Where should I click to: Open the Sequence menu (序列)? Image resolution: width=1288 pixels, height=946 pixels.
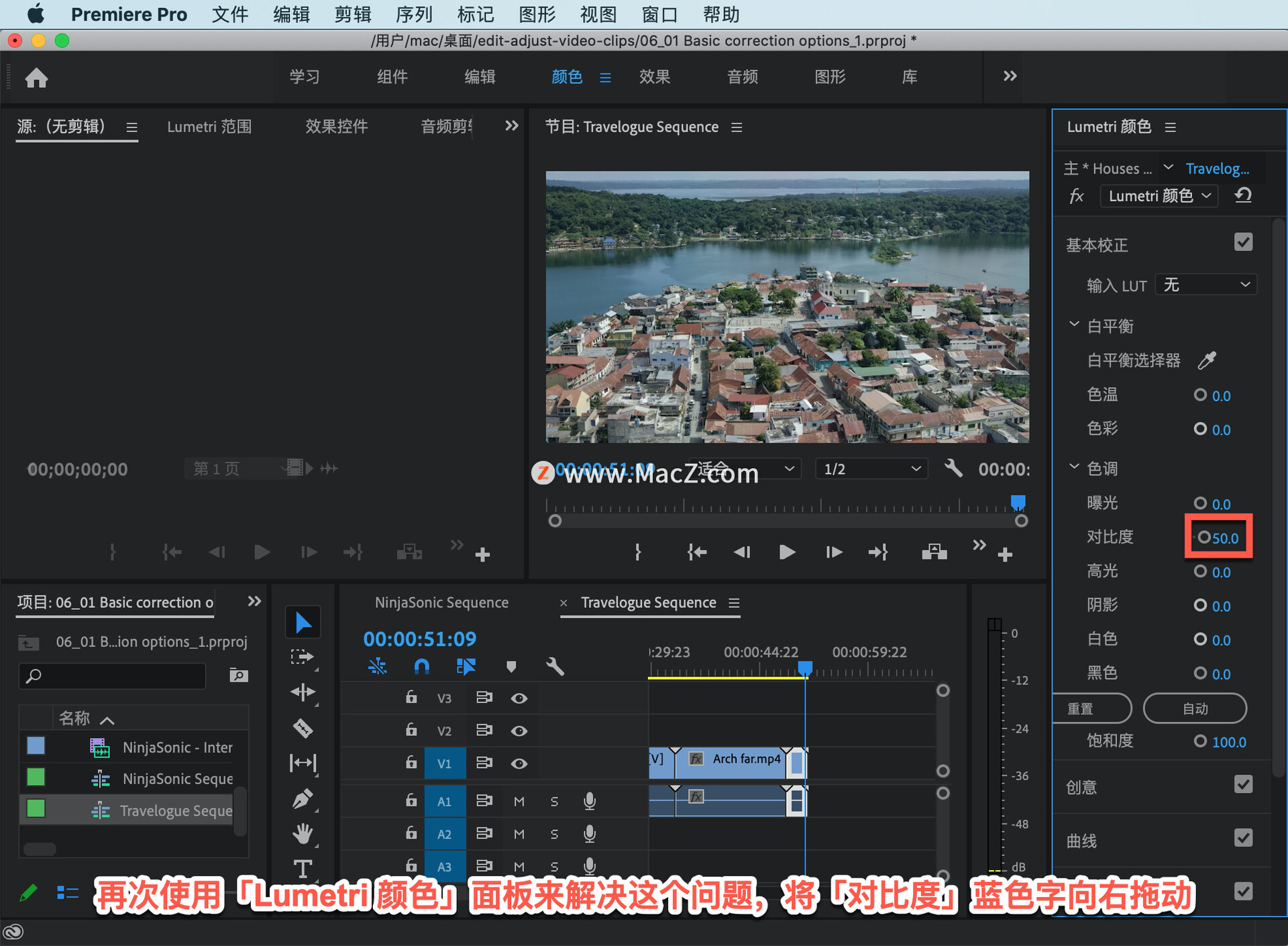click(x=414, y=14)
